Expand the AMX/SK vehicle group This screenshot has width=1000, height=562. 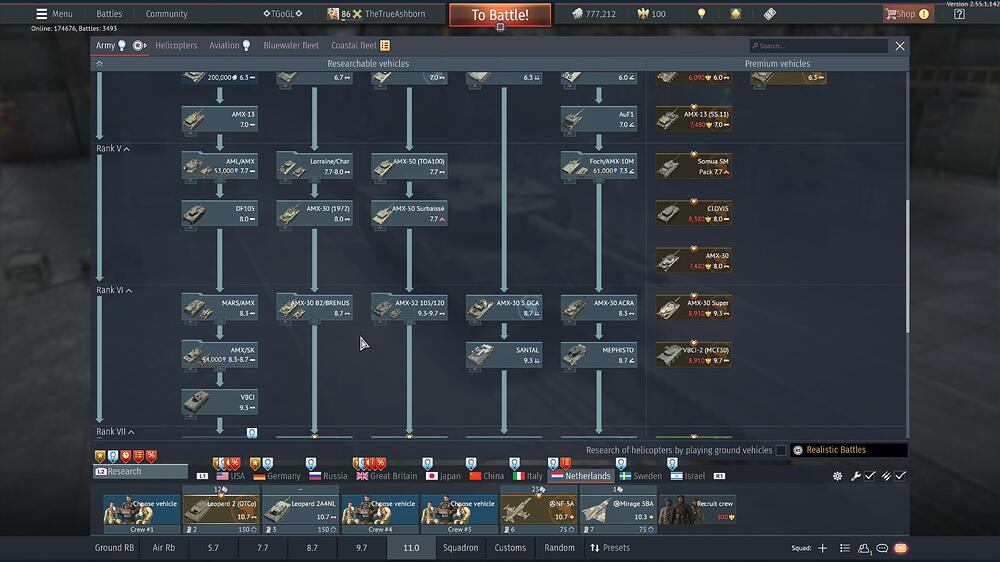pyautogui.click(x=219, y=355)
